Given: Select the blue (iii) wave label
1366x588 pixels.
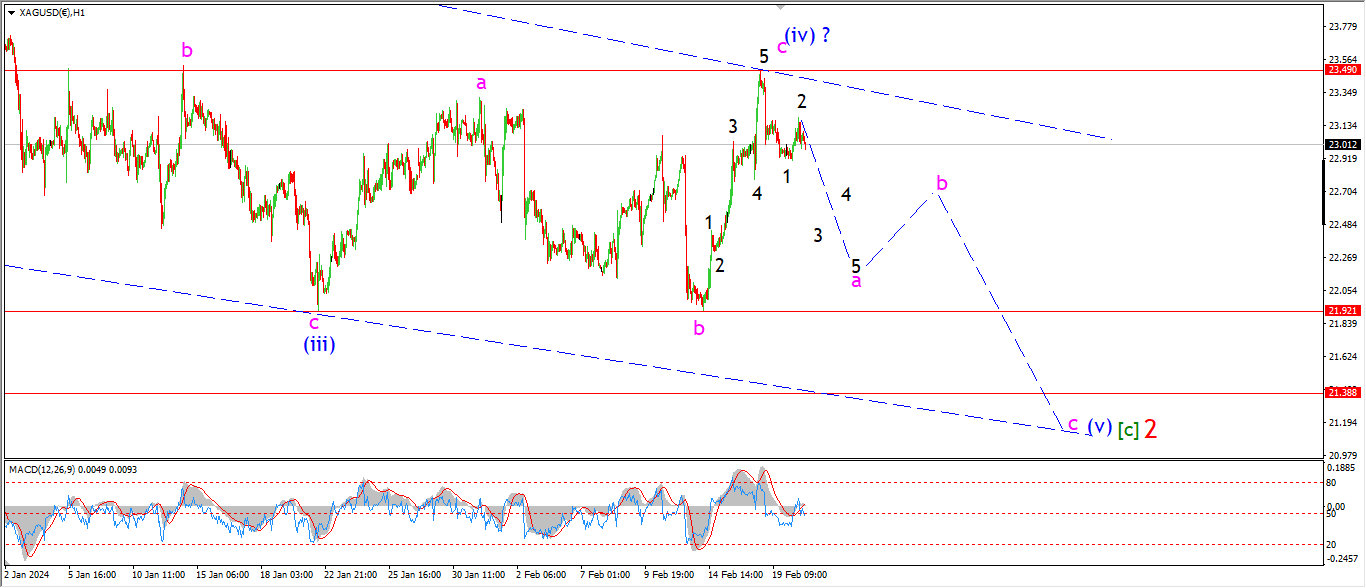Looking at the screenshot, I should pyautogui.click(x=319, y=345).
